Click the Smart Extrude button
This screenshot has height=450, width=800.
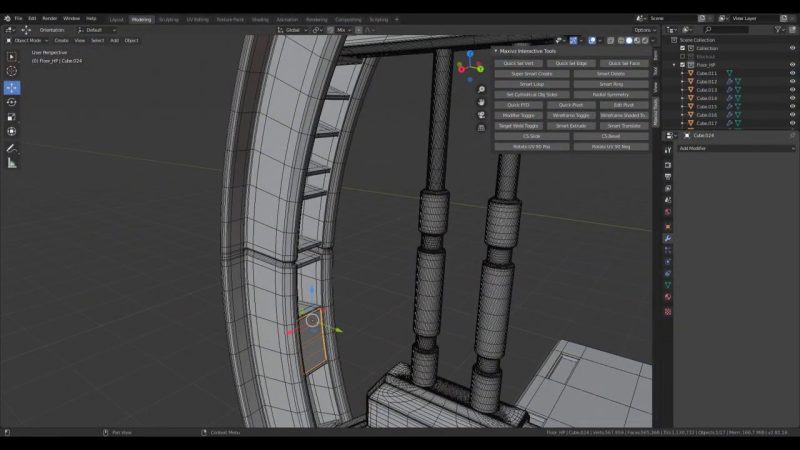[x=571, y=126]
